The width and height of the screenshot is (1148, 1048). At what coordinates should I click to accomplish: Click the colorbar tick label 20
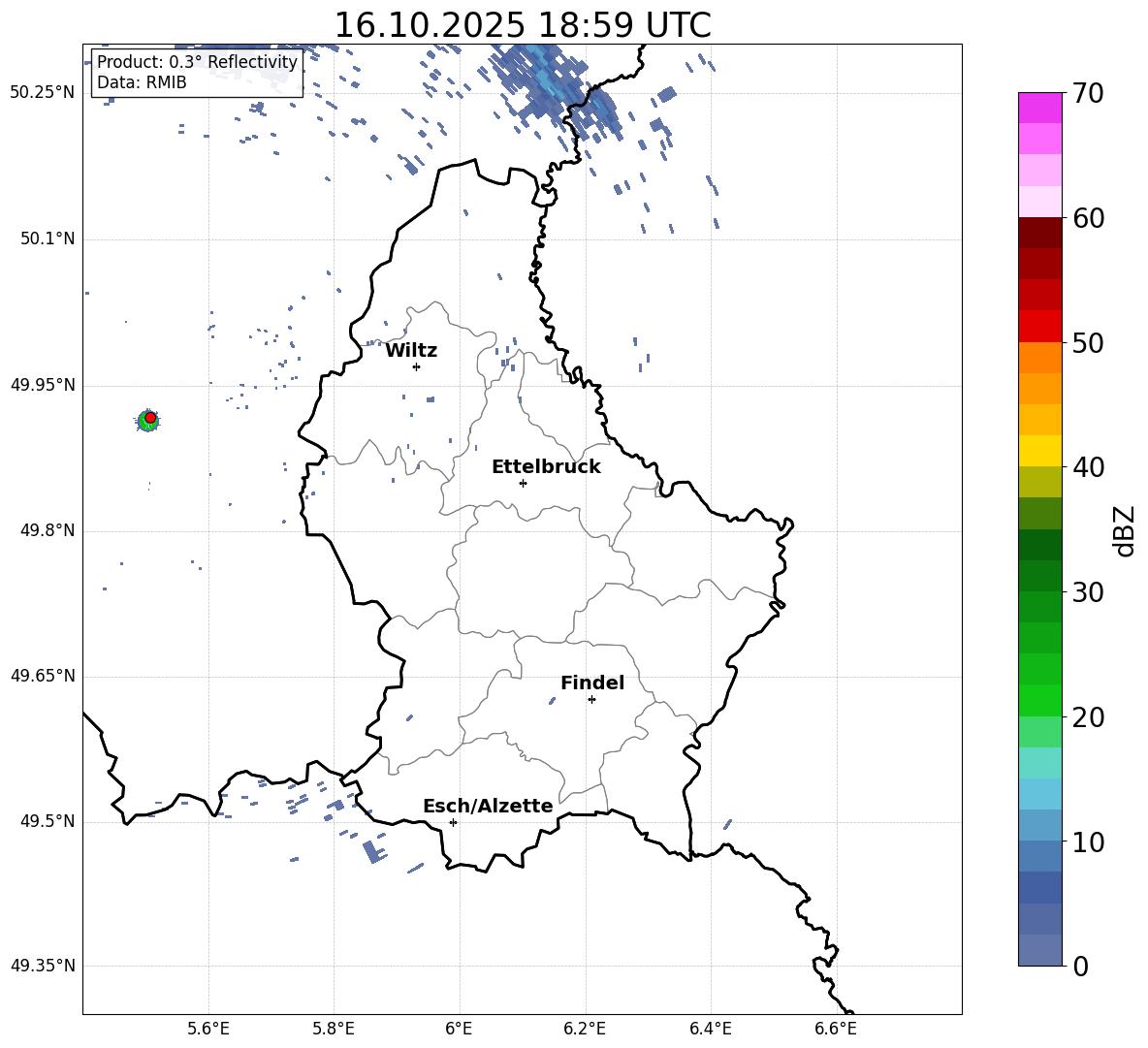tap(1088, 716)
